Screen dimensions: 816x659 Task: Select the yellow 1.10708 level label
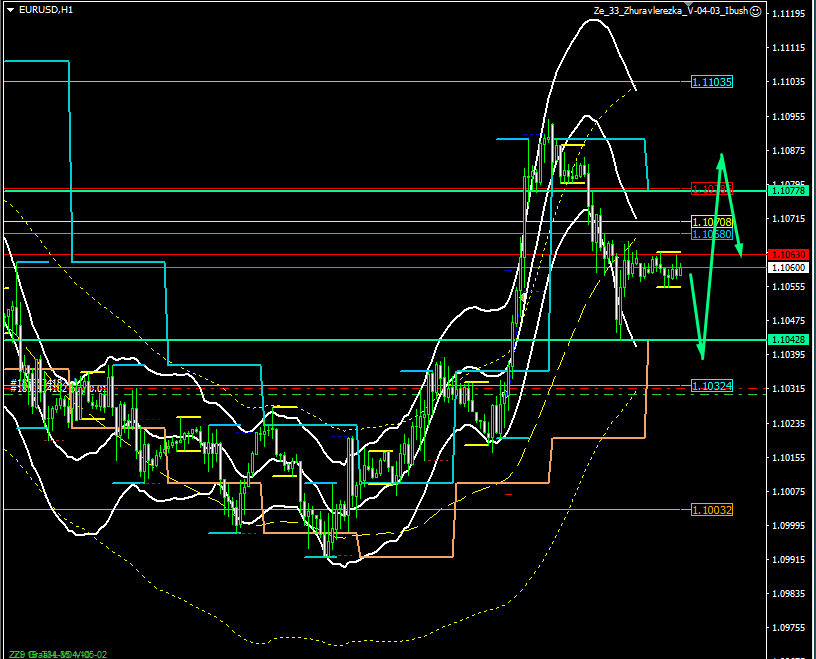(x=711, y=222)
